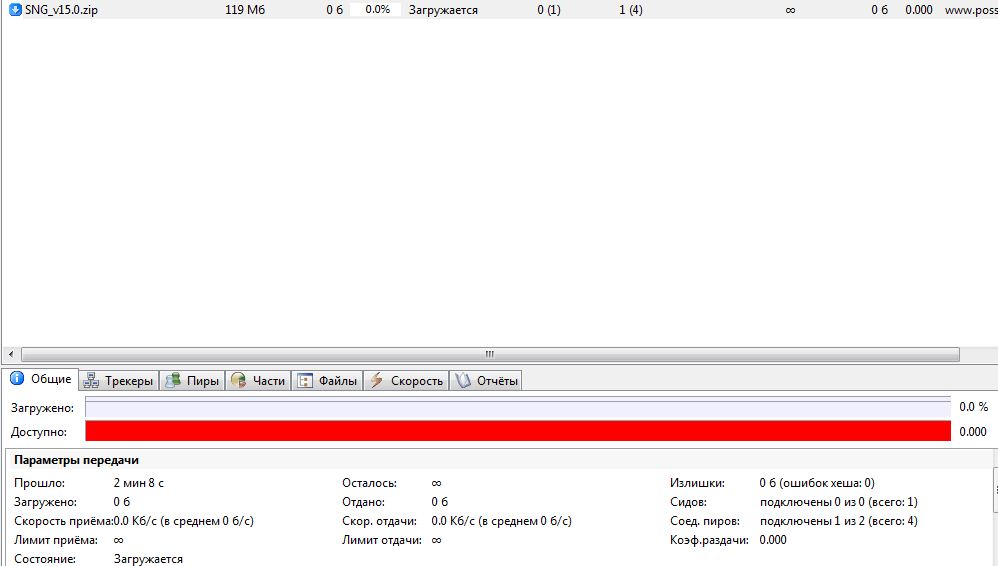This screenshot has height=566, width=998.
Task: Click the Трекеры network icon
Action: coord(91,381)
